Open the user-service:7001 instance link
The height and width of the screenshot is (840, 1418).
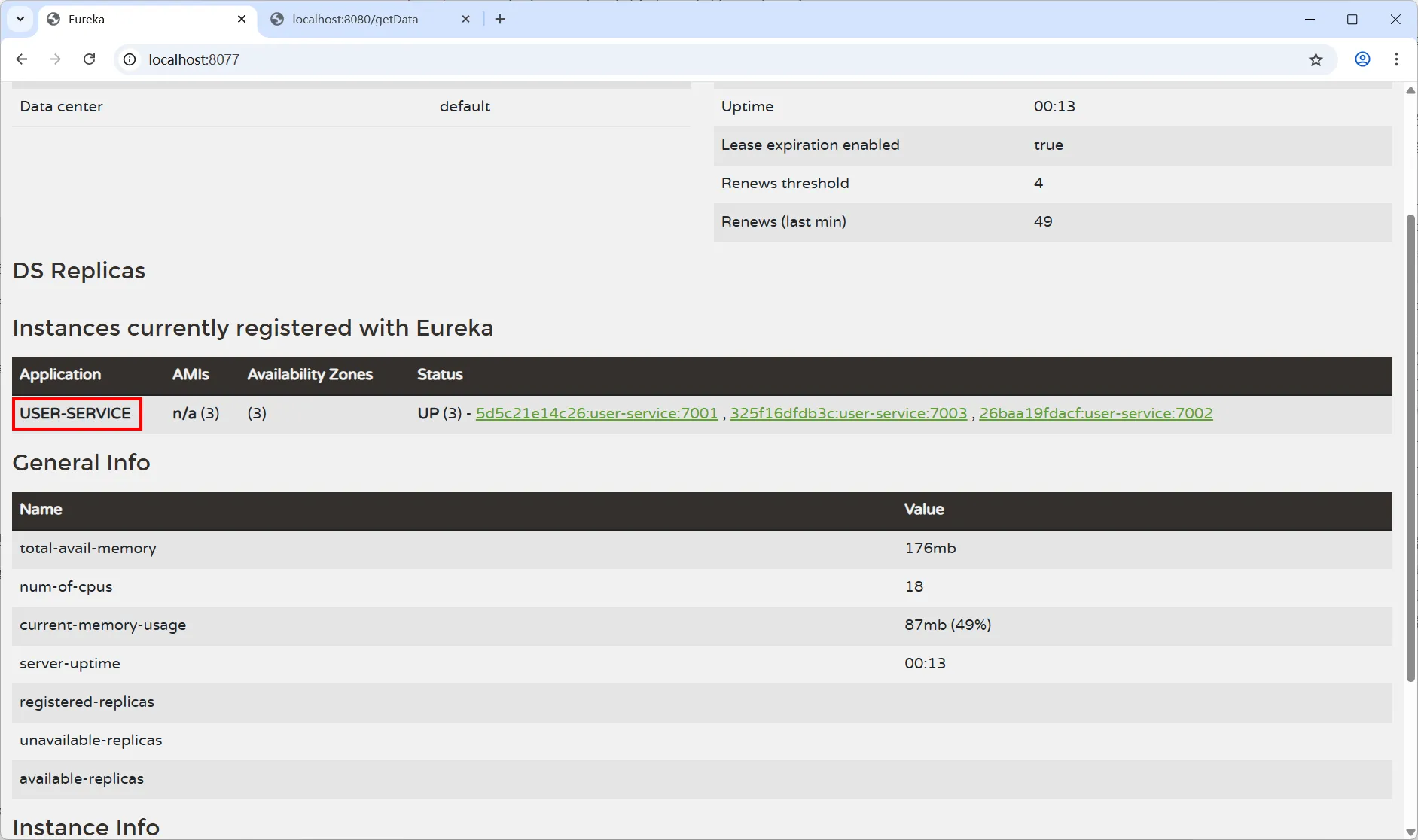pos(596,413)
